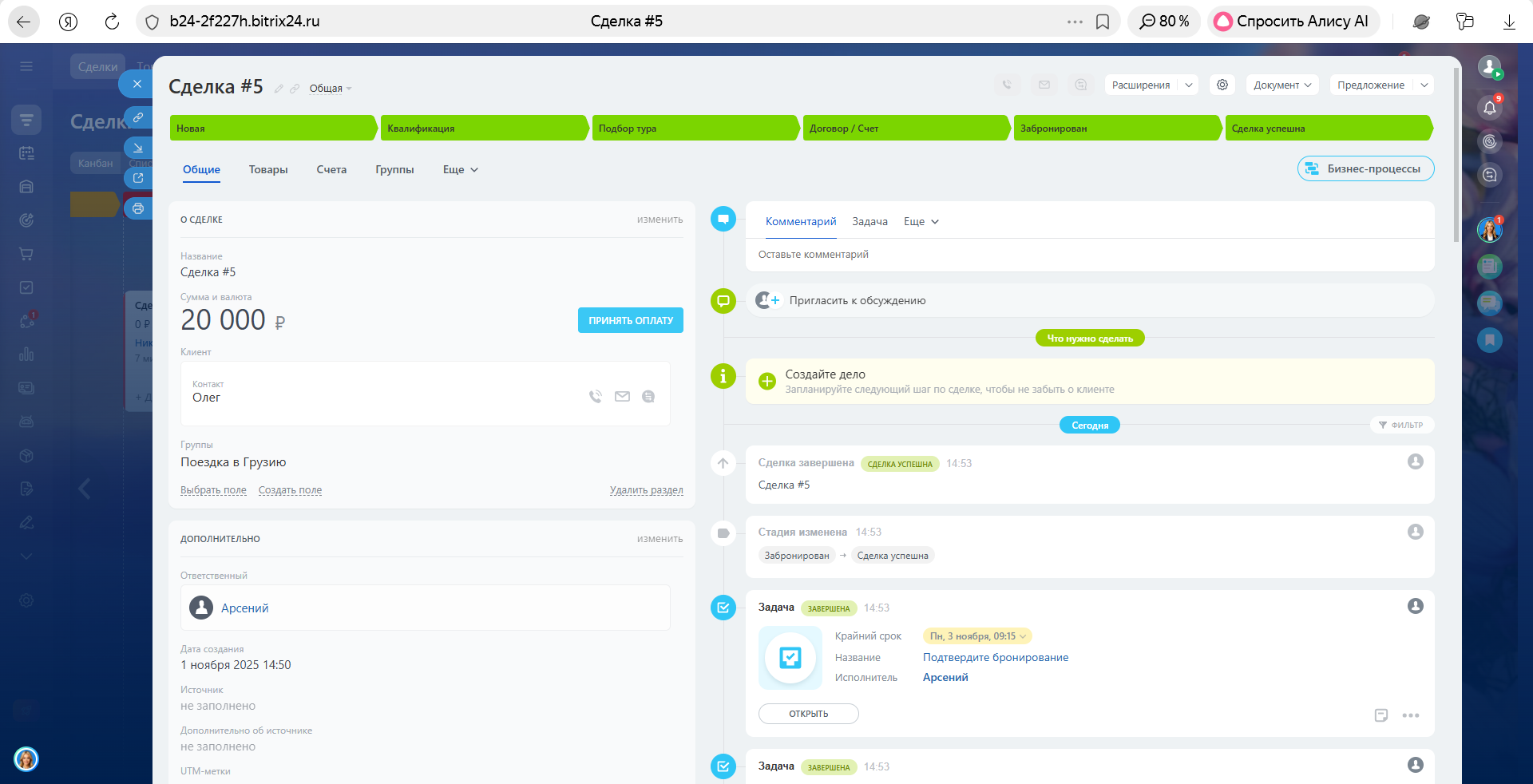This screenshot has width=1533, height=784.
Task: Switch to the Счета tab
Action: pyautogui.click(x=331, y=169)
